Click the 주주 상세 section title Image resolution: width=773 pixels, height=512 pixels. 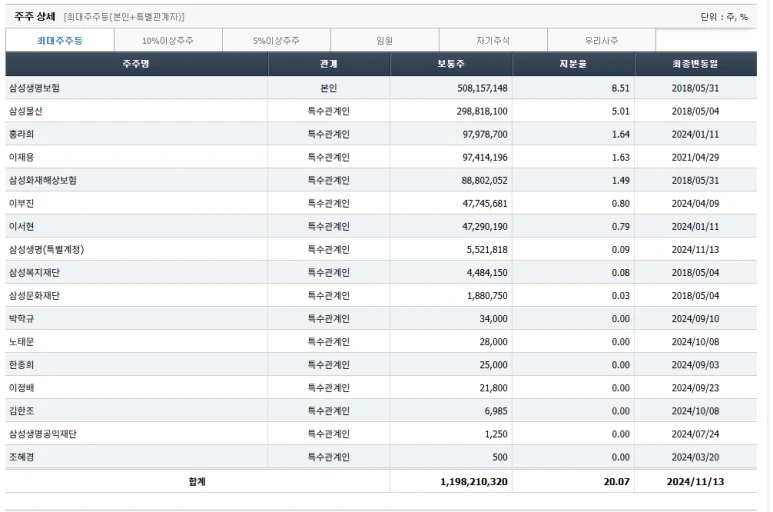[35, 17]
